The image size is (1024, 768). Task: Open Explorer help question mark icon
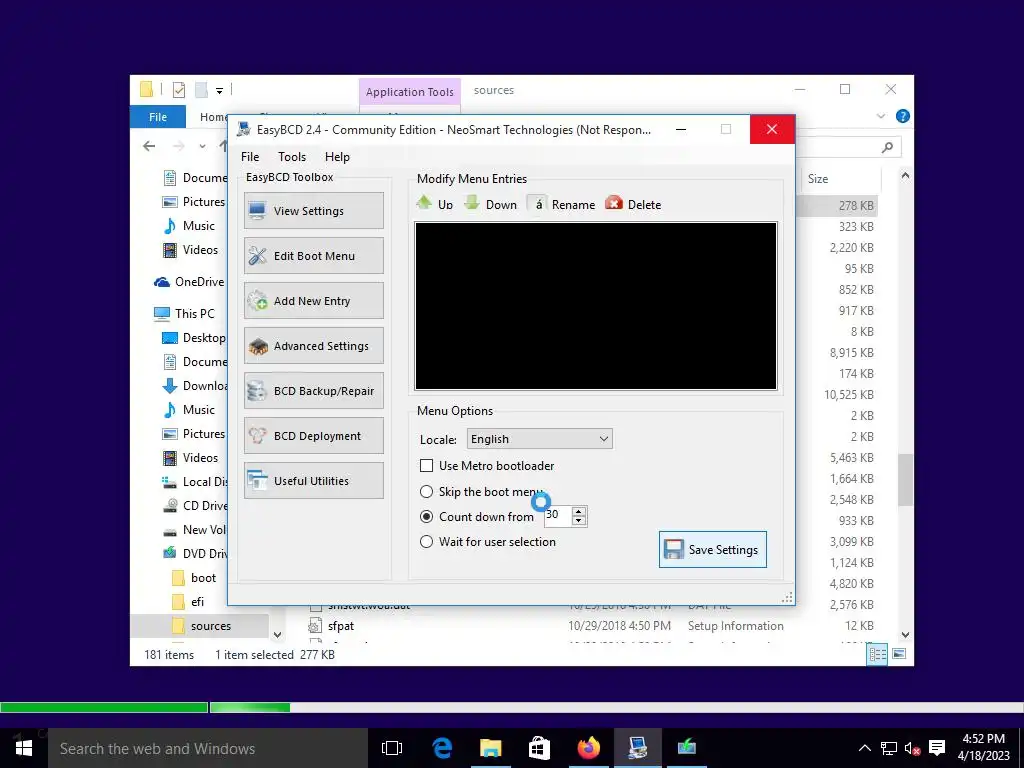903,116
